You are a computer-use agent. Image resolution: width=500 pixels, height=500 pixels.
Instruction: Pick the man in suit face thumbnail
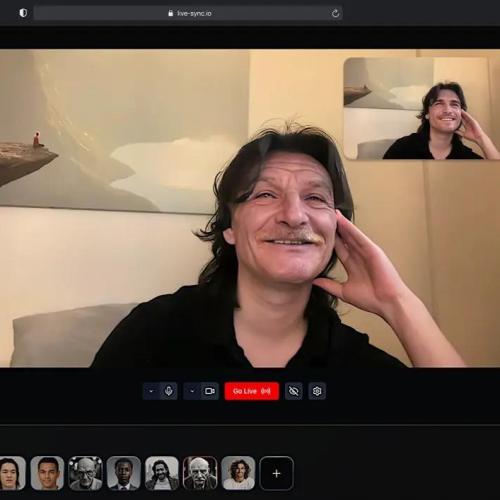click(124, 473)
